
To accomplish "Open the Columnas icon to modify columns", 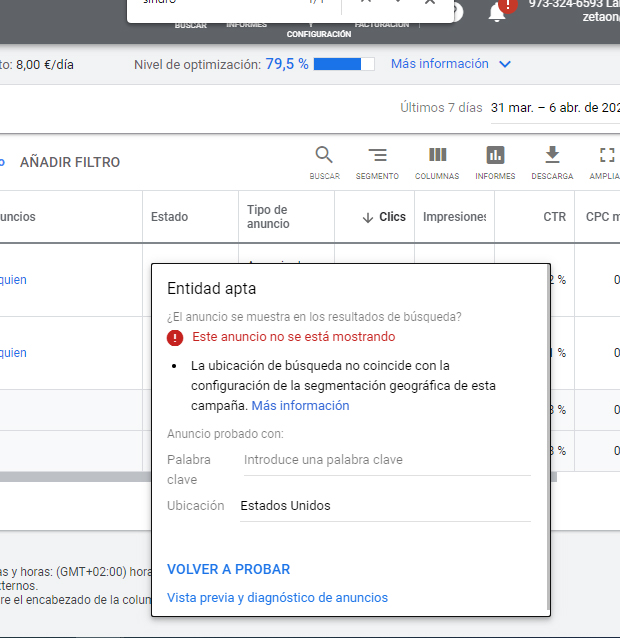I will (x=437, y=157).
